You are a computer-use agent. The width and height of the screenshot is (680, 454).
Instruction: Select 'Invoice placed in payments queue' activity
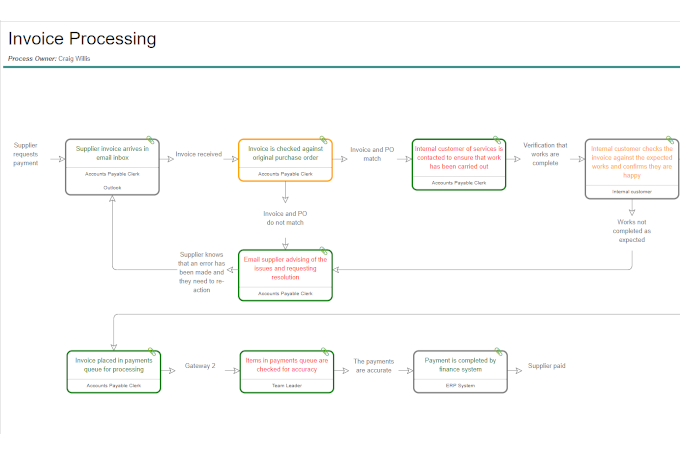(114, 372)
